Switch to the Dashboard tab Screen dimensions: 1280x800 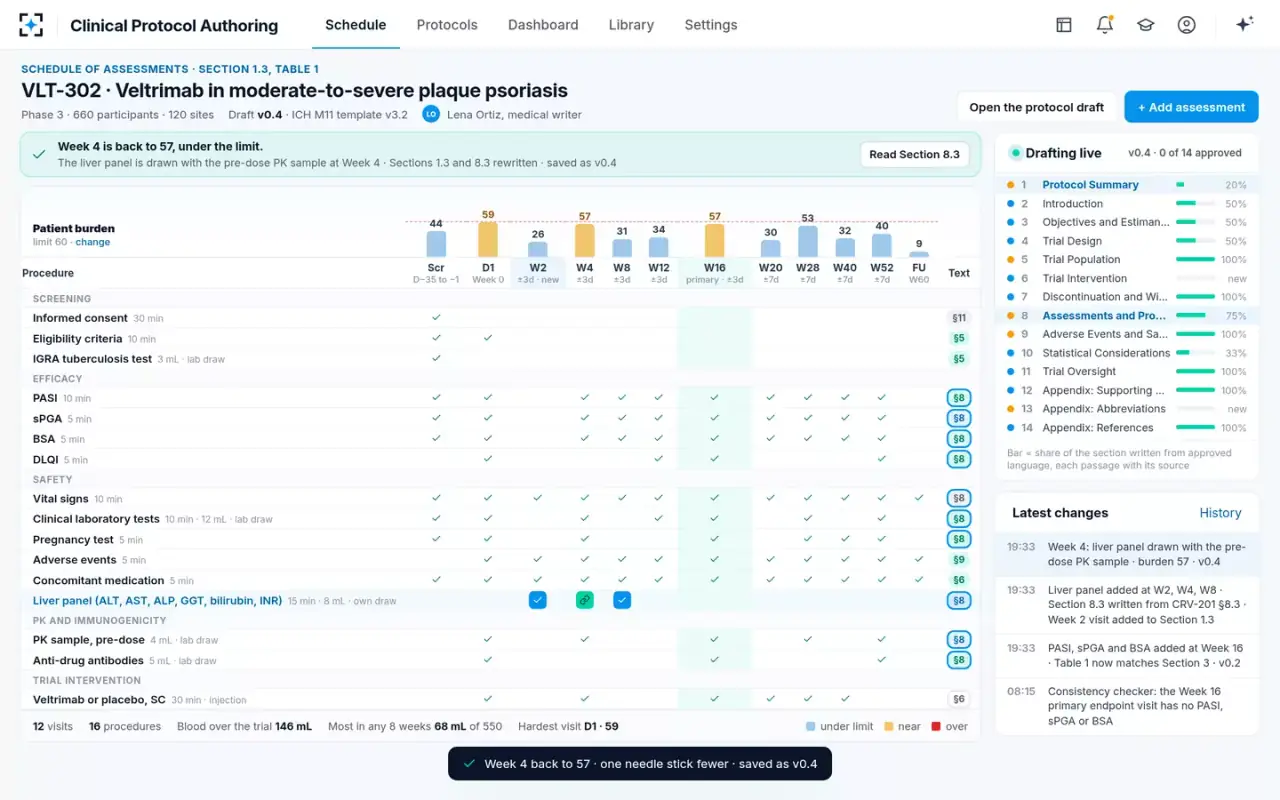(x=543, y=25)
